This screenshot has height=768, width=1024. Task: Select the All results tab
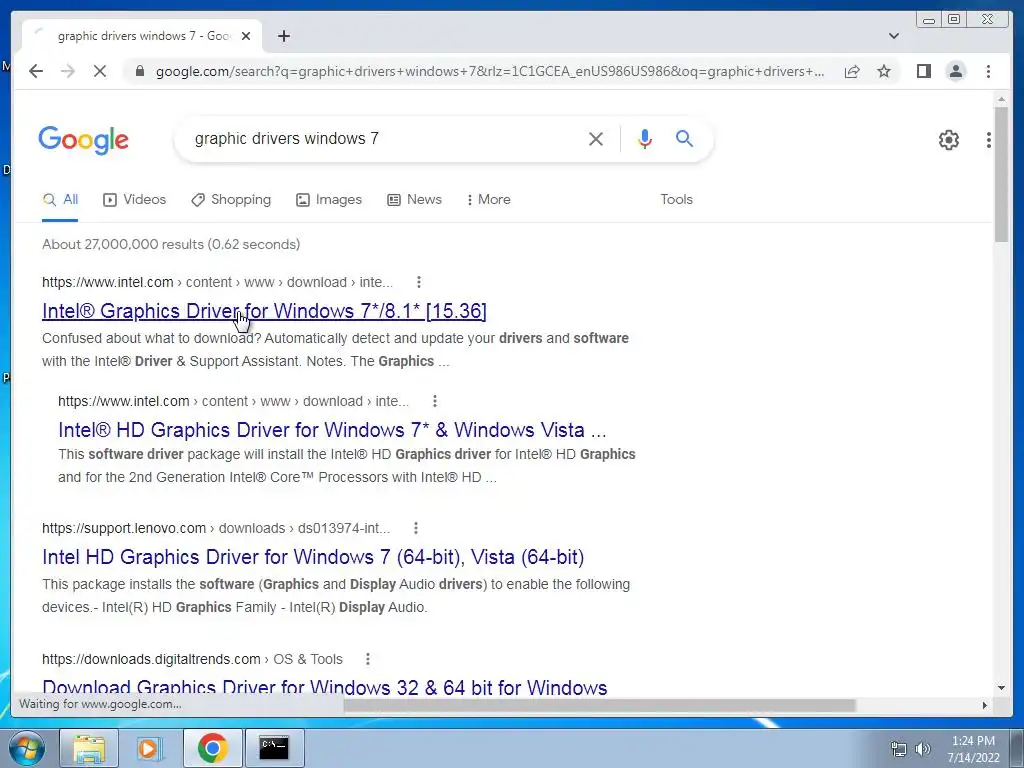(60, 200)
